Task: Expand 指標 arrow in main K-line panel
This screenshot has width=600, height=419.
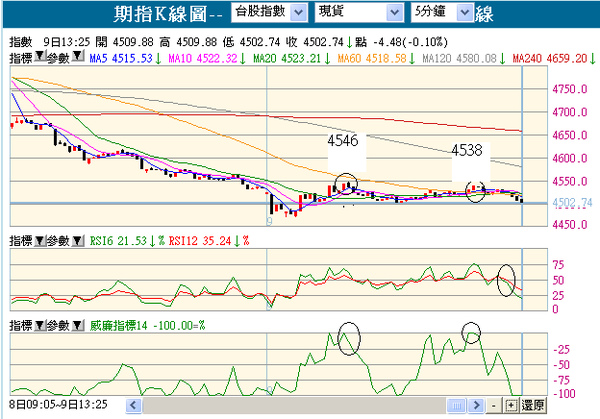Action: 40,56
